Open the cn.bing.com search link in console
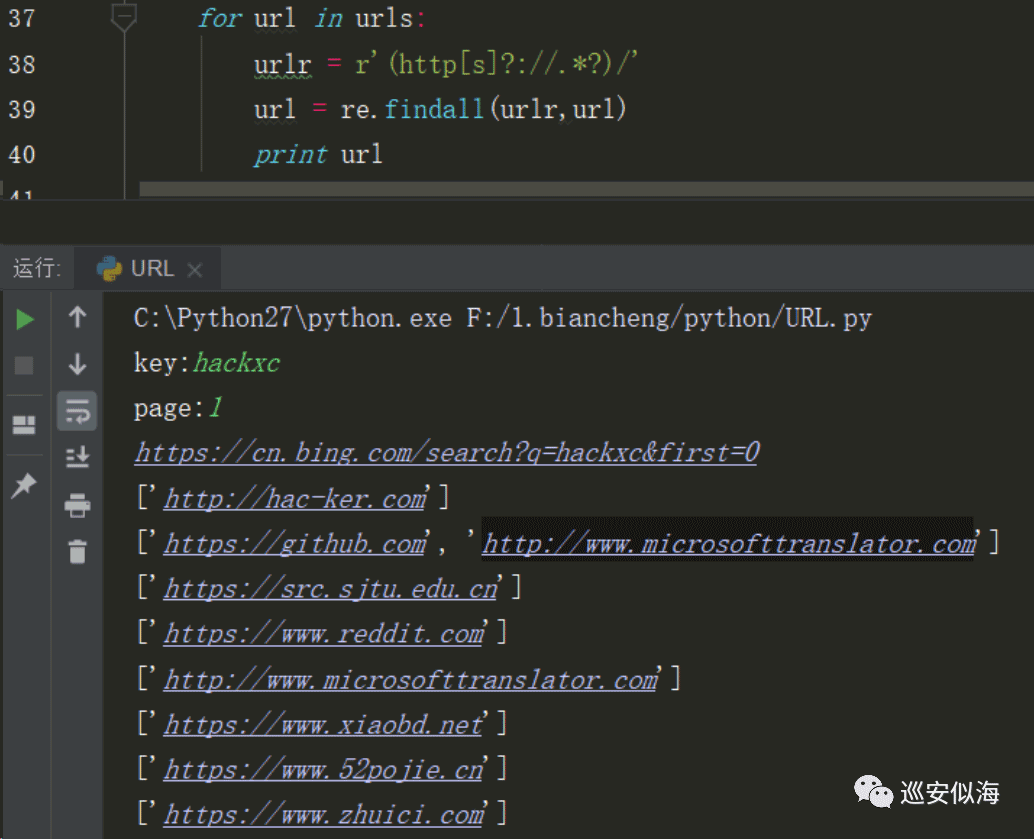1034x839 pixels. tap(446, 452)
